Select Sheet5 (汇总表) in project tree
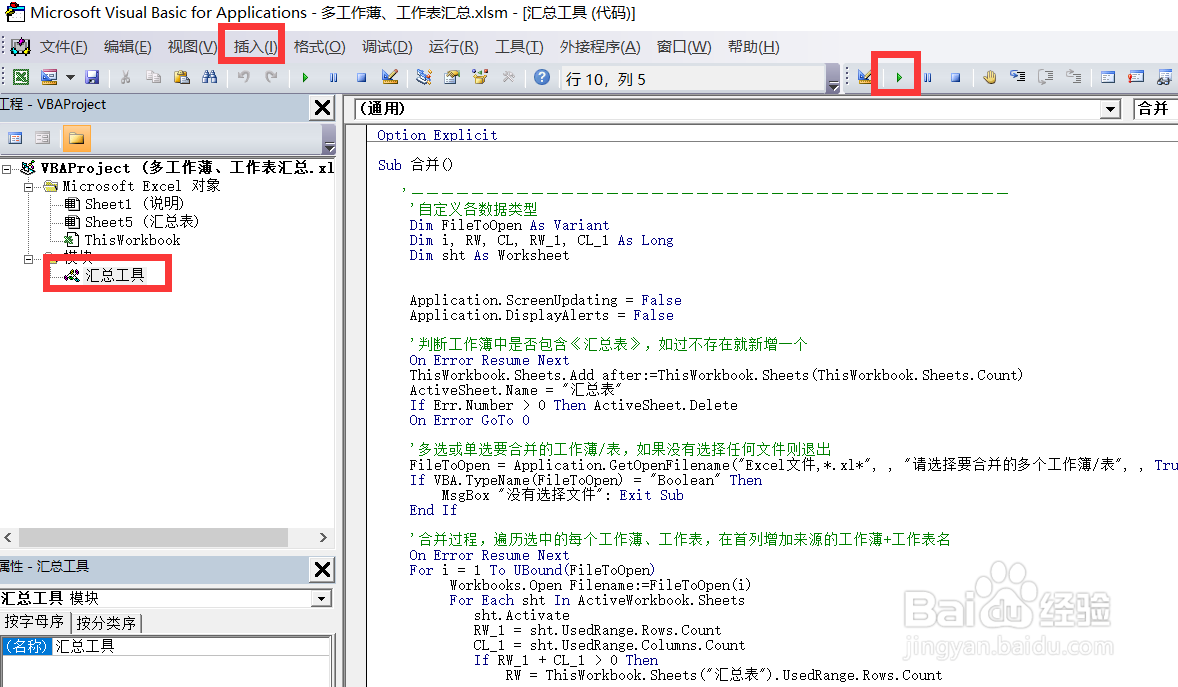The height and width of the screenshot is (687, 1178). click(x=131, y=222)
